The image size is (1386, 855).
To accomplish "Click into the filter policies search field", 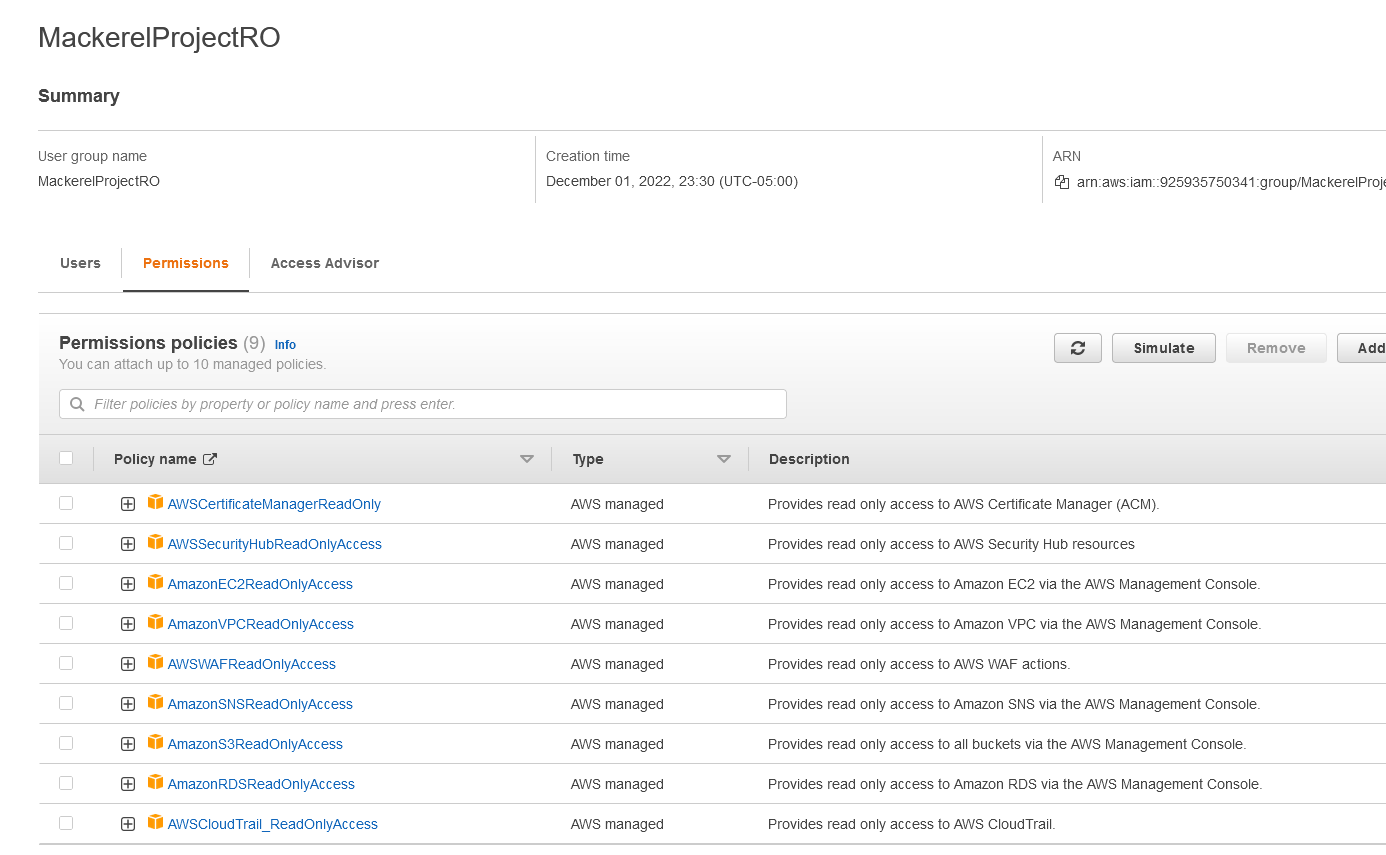I will [x=430, y=404].
